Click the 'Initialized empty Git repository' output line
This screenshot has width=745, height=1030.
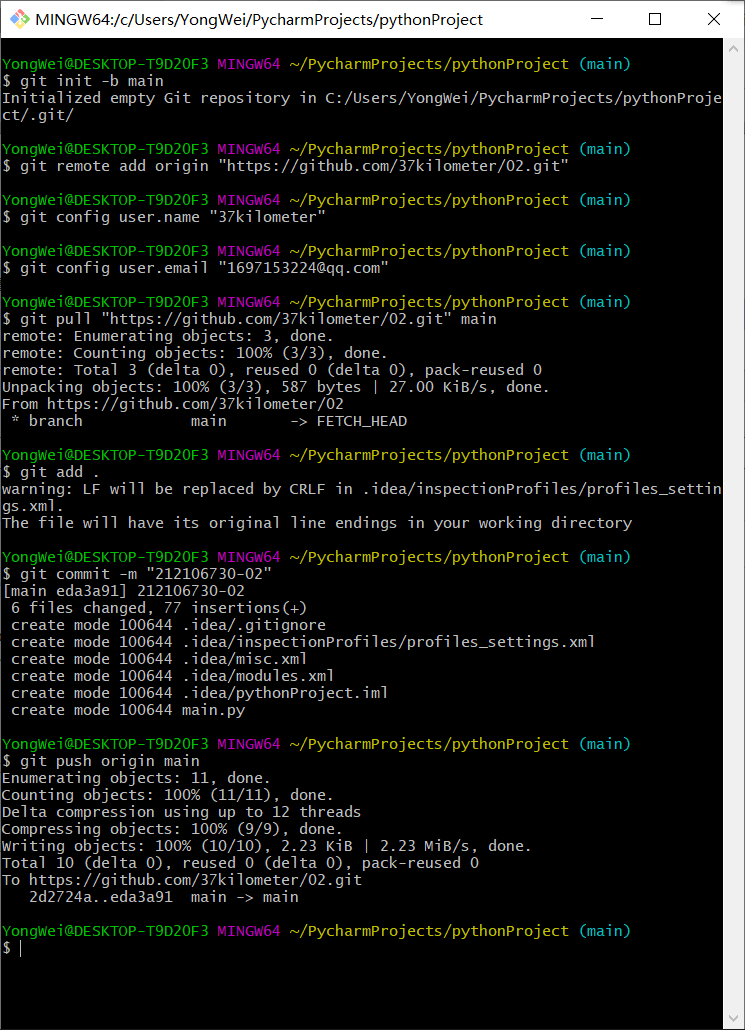[x=362, y=106]
